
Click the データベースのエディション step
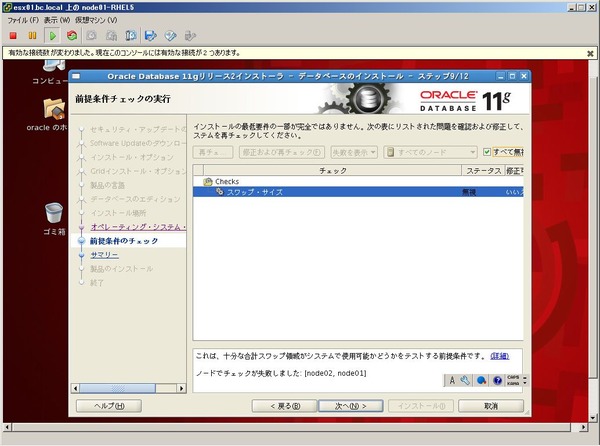[x=135, y=199]
